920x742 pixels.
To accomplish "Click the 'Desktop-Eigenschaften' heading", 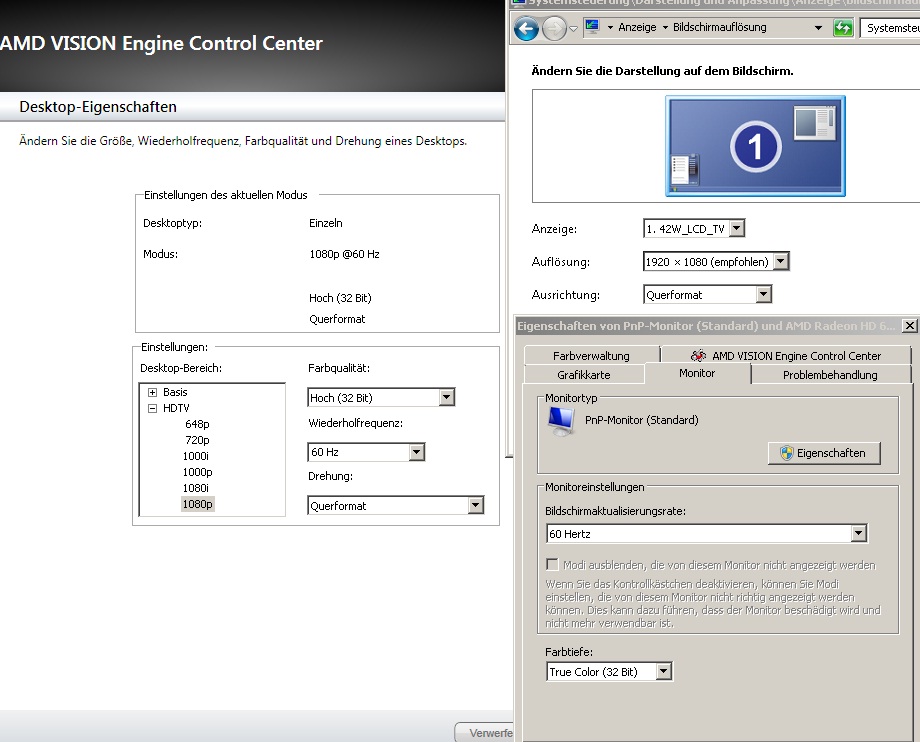I will [x=98, y=107].
